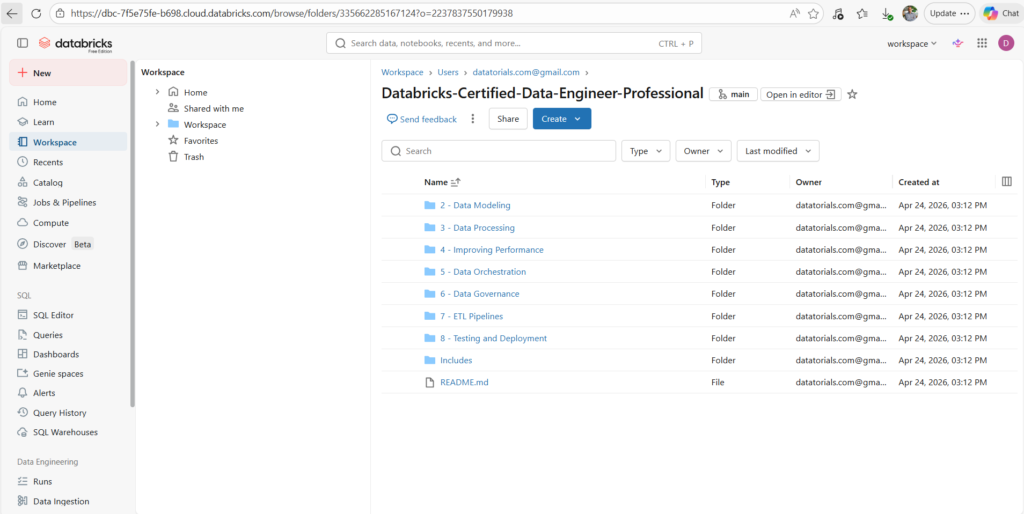Open the Create dropdown button
The height and width of the screenshot is (514, 1024).
pyautogui.click(x=561, y=119)
